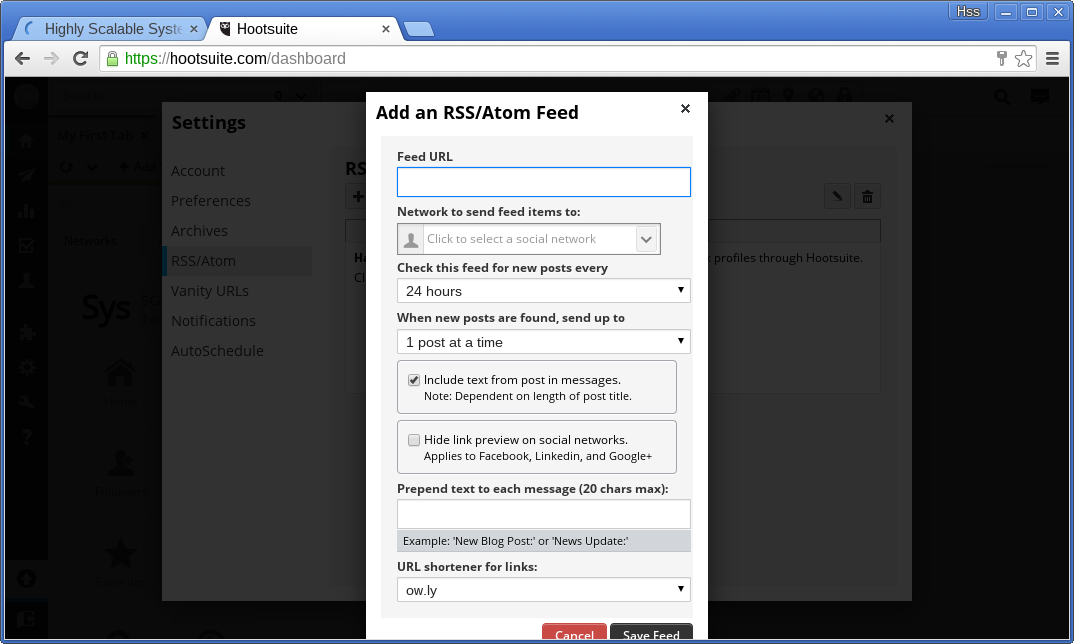This screenshot has width=1074, height=644.
Task: Switch to Highly Scalable Systems browser tab
Action: coord(112,29)
